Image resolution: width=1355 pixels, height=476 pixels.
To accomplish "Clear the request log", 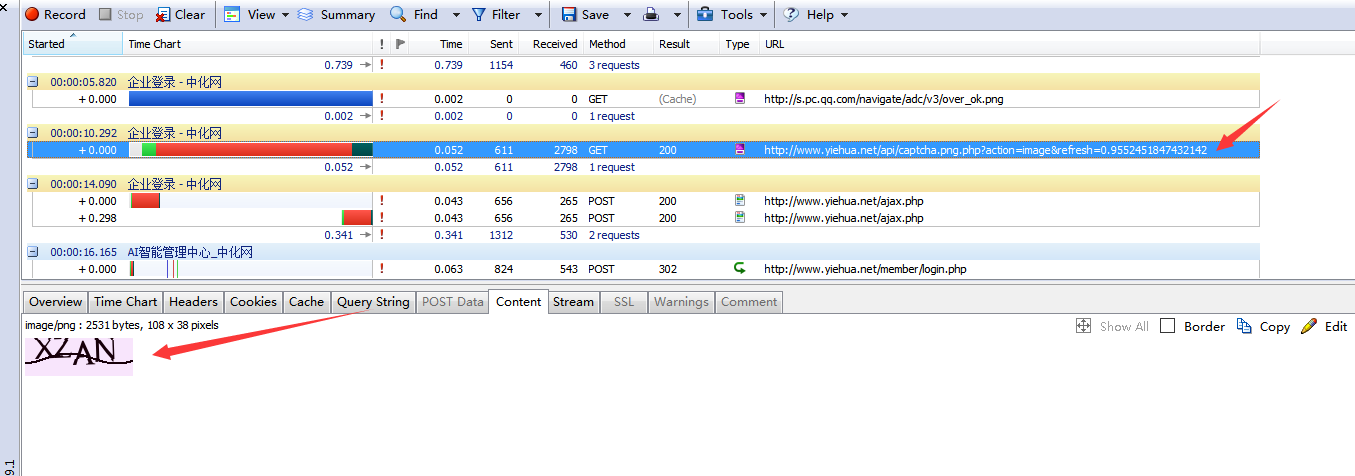I will click(180, 15).
